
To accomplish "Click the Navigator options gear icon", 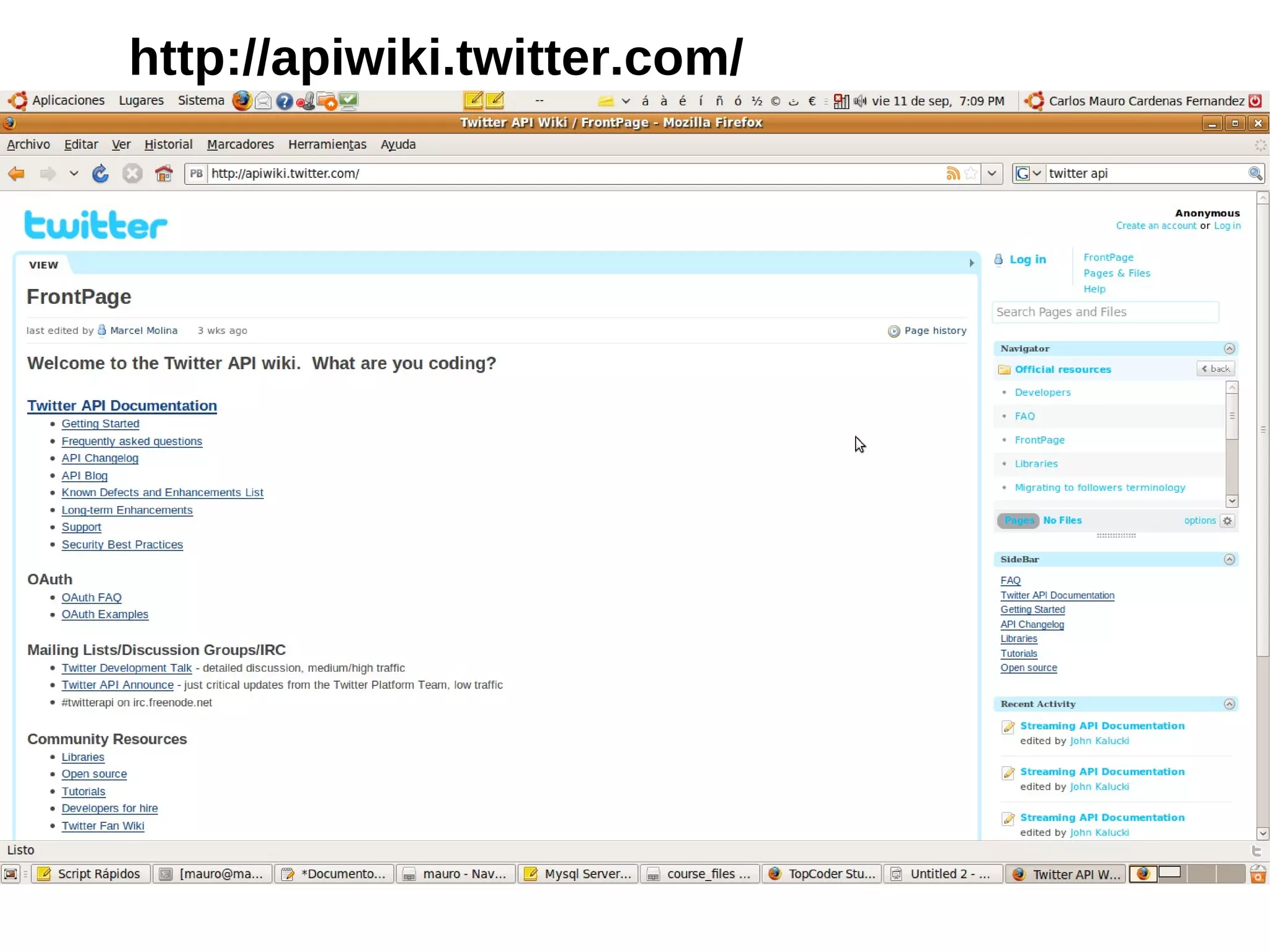I will tap(1227, 521).
